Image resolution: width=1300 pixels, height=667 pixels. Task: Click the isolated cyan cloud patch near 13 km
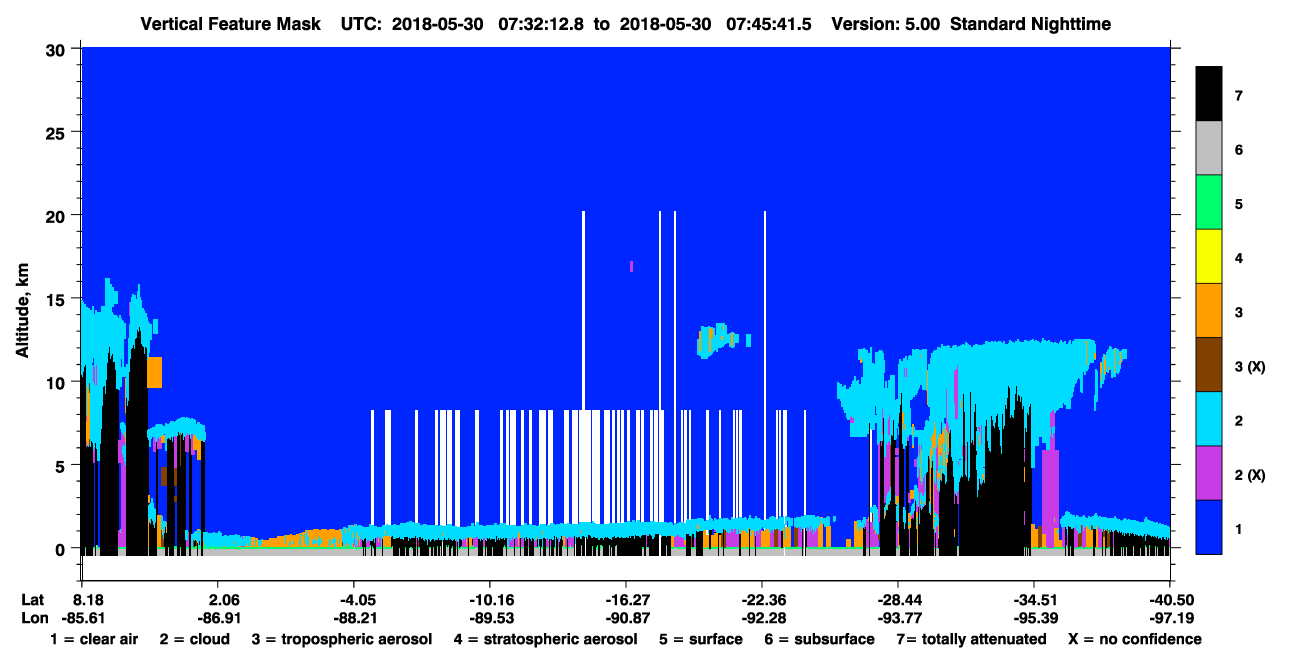tap(720, 339)
